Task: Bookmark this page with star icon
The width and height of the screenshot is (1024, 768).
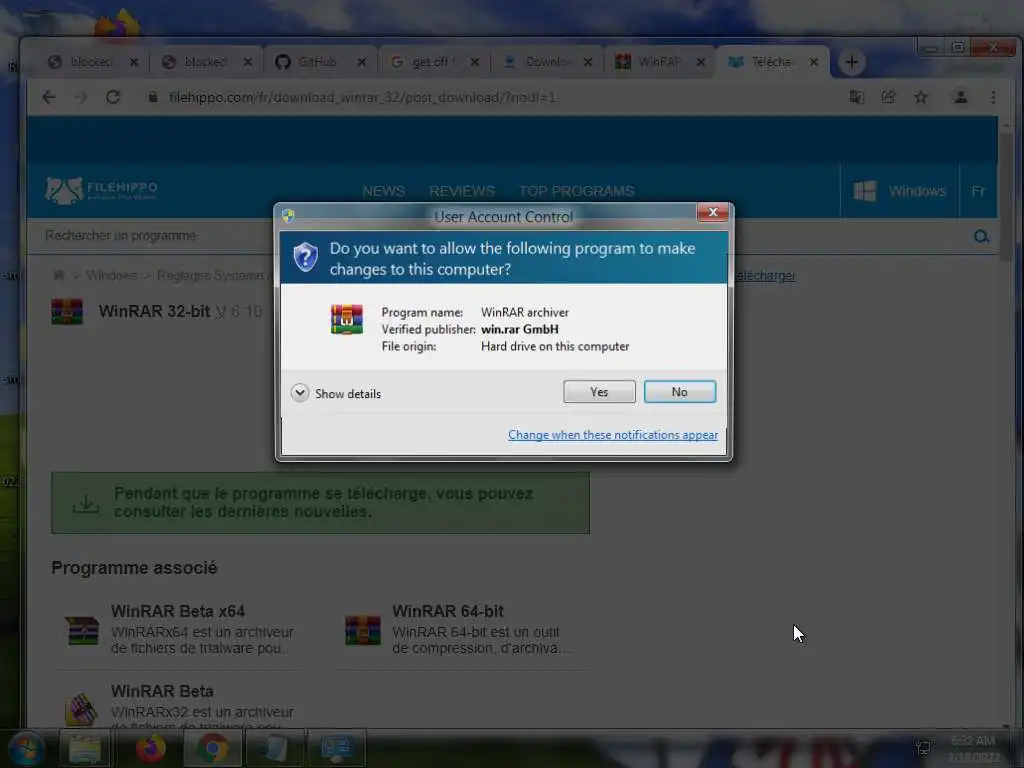Action: tap(921, 97)
